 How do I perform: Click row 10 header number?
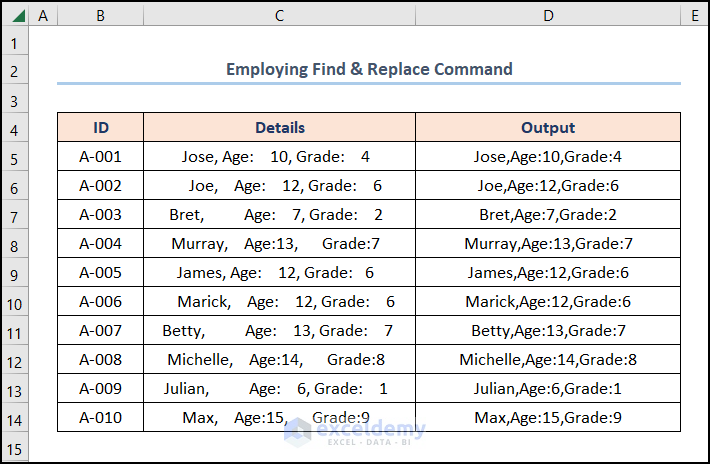[14, 302]
